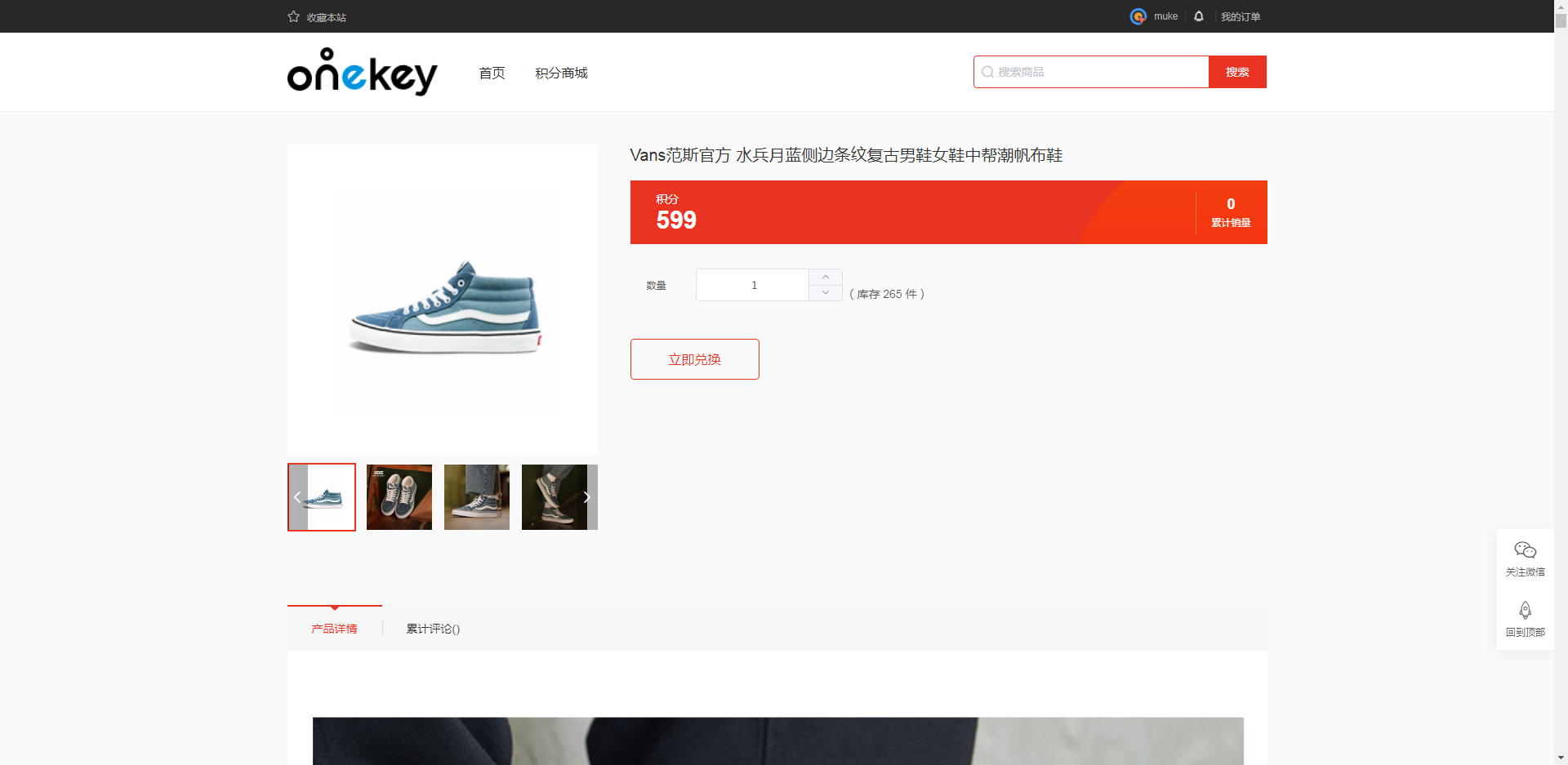Select the fourth dark walking-shoe thumbnail

555,497
